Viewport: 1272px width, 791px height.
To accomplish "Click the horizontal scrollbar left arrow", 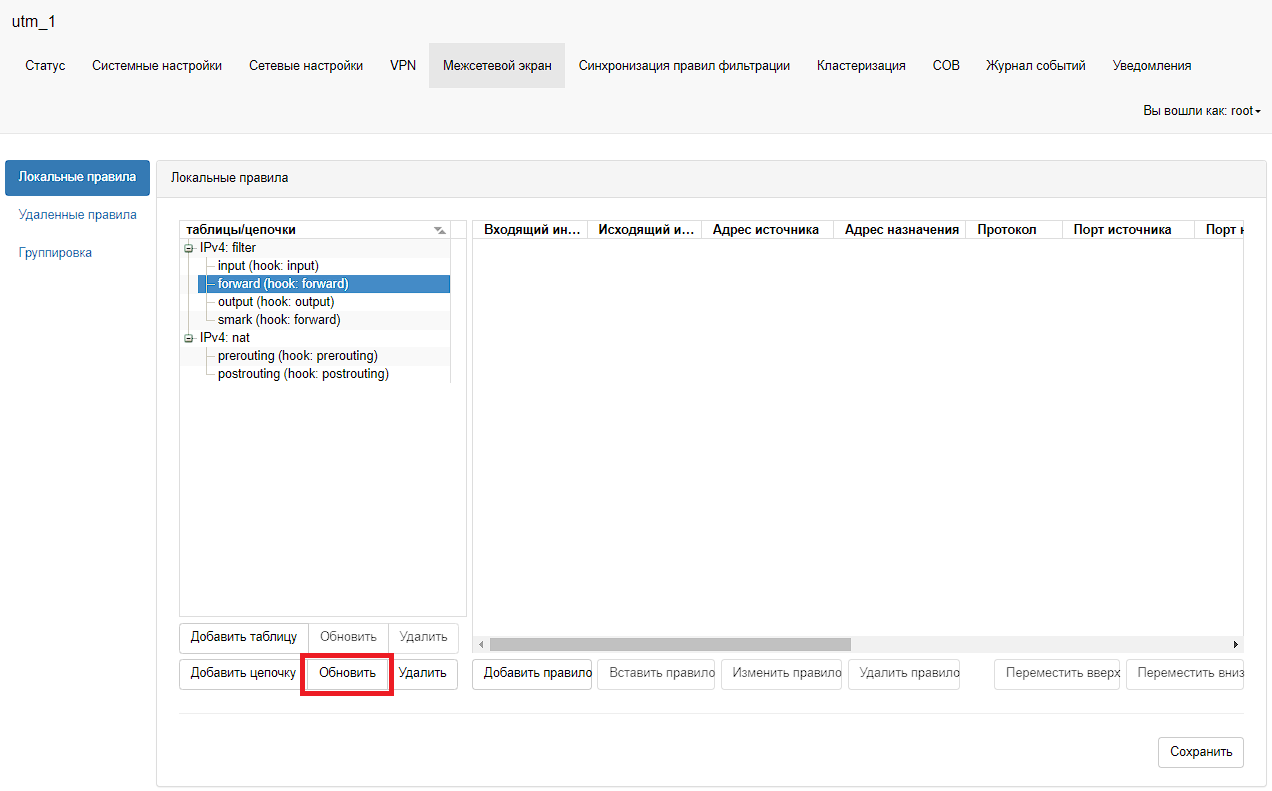I will (x=481, y=645).
